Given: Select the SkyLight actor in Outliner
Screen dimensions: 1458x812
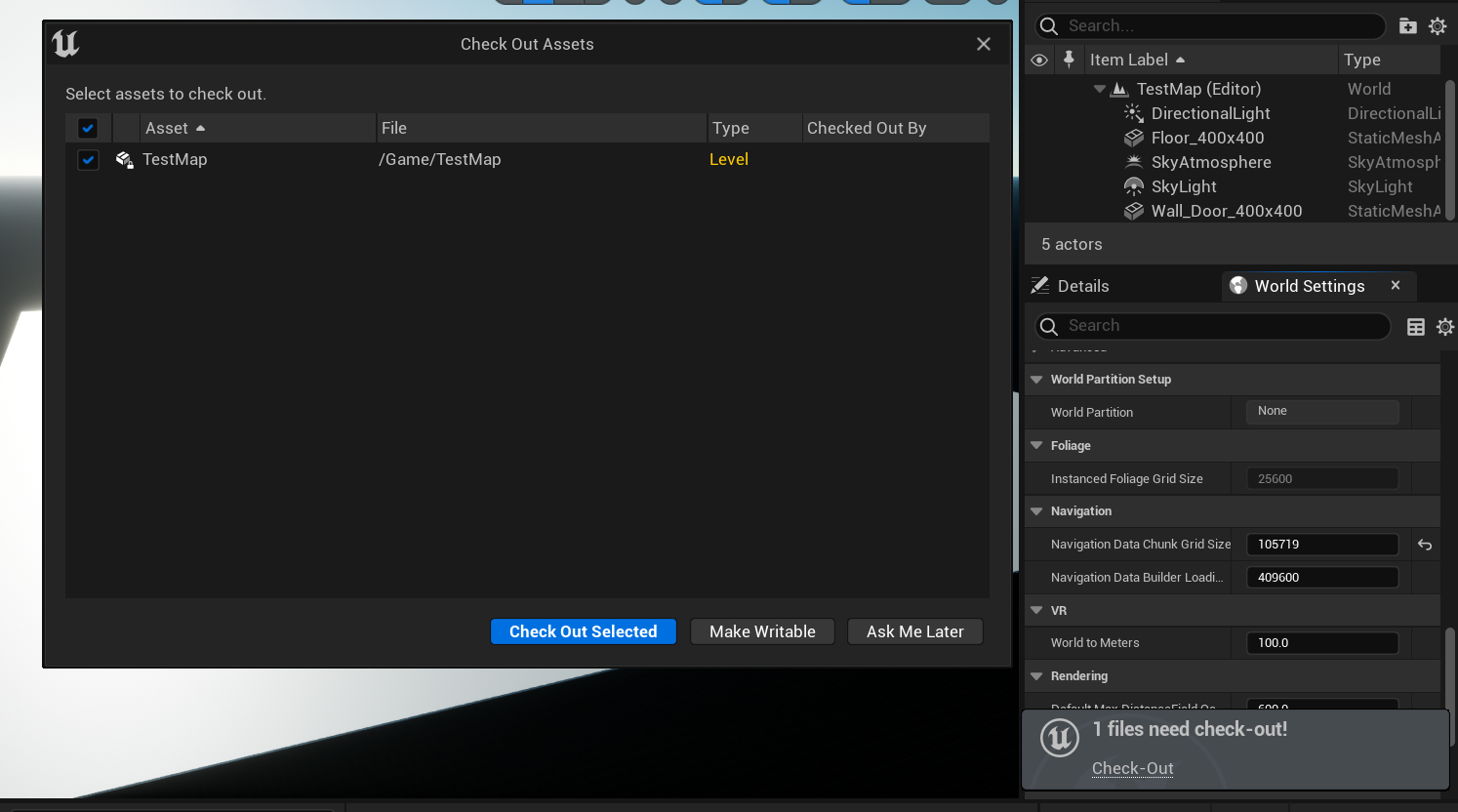Looking at the screenshot, I should point(1183,186).
